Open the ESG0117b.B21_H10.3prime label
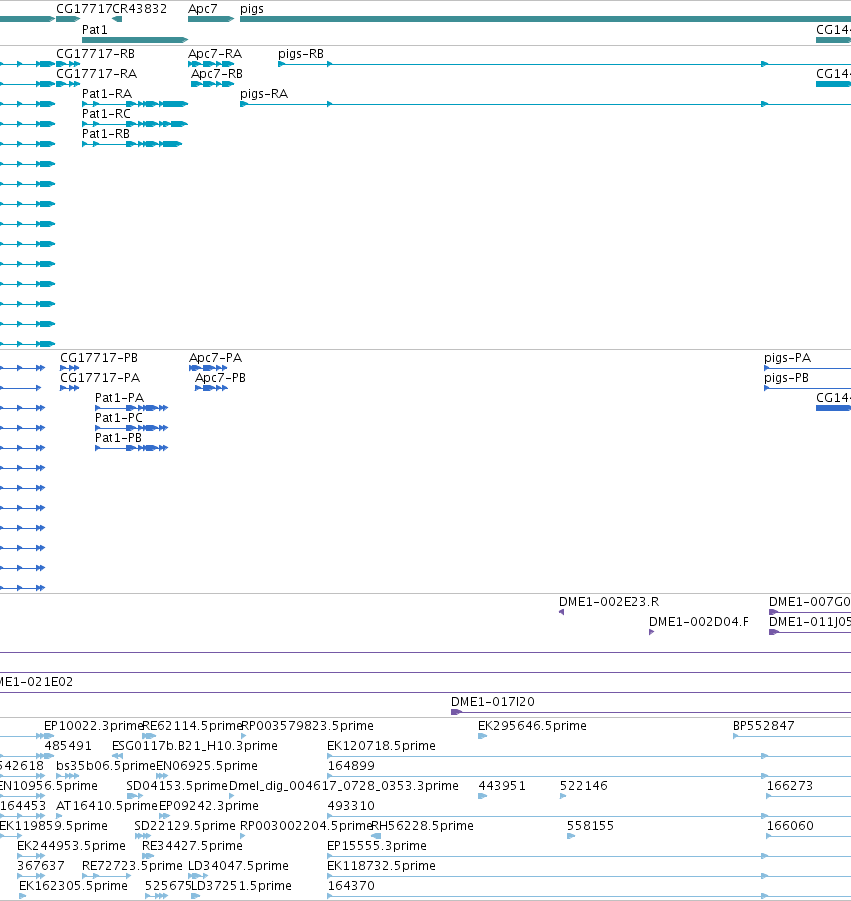 [195, 746]
